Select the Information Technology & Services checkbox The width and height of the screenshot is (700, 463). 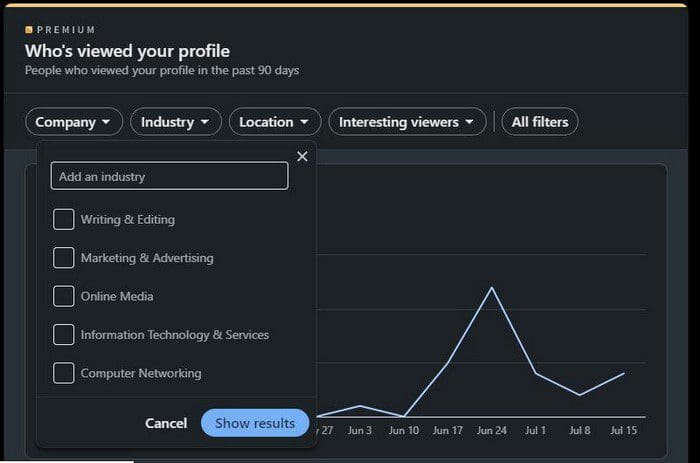pos(63,334)
